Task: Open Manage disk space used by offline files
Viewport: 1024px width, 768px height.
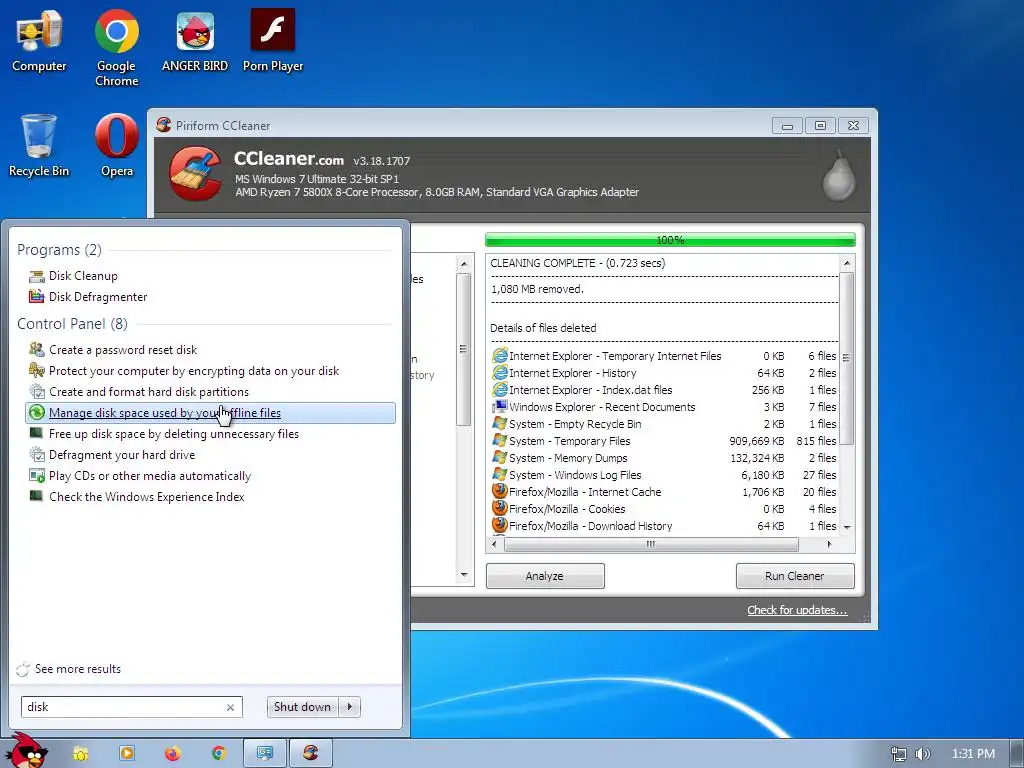Action: (x=210, y=413)
